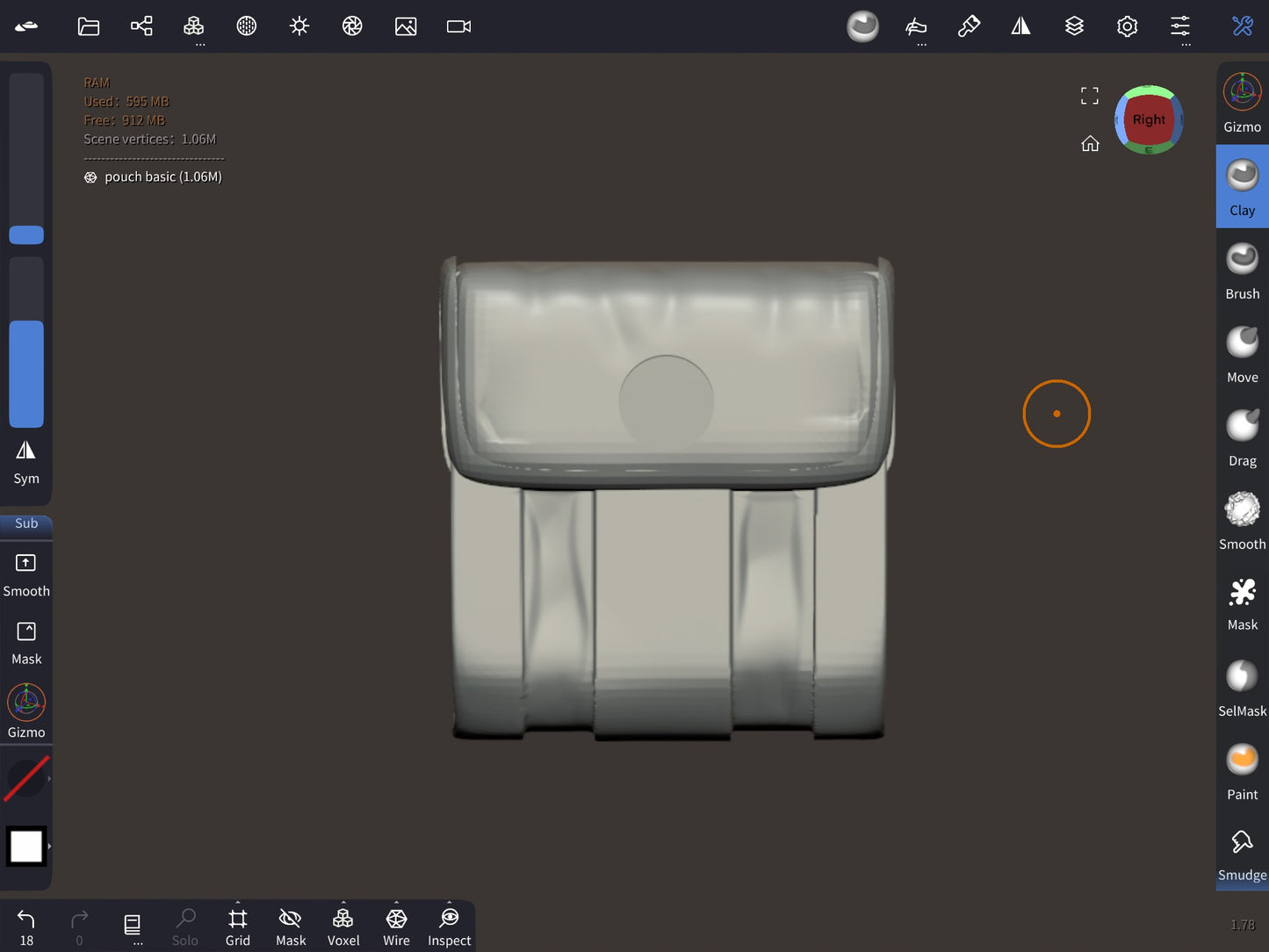Toggle Inspect mode
The width and height of the screenshot is (1269, 952).
click(450, 927)
